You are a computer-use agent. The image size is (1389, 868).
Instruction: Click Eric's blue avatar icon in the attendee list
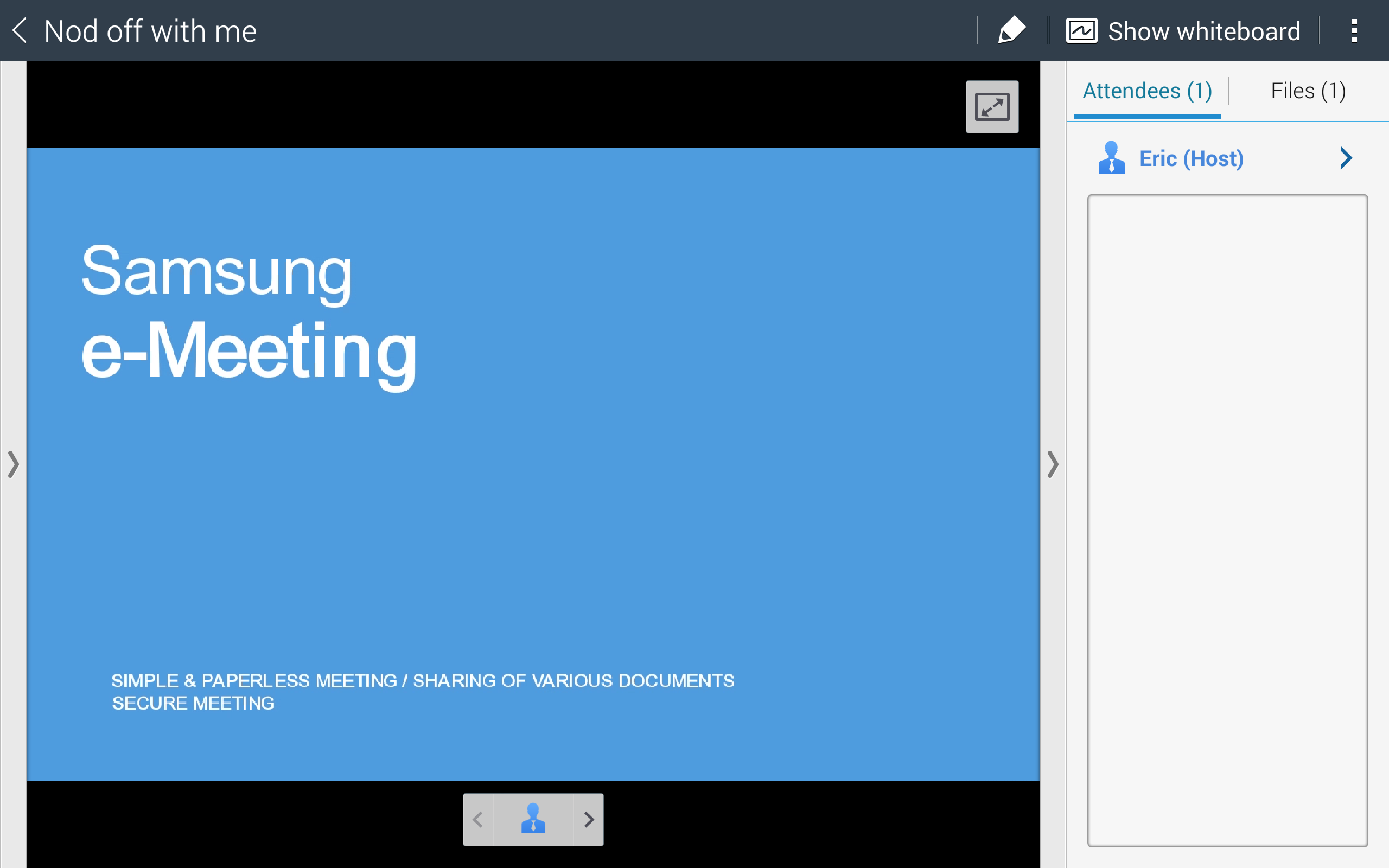coord(1111,158)
